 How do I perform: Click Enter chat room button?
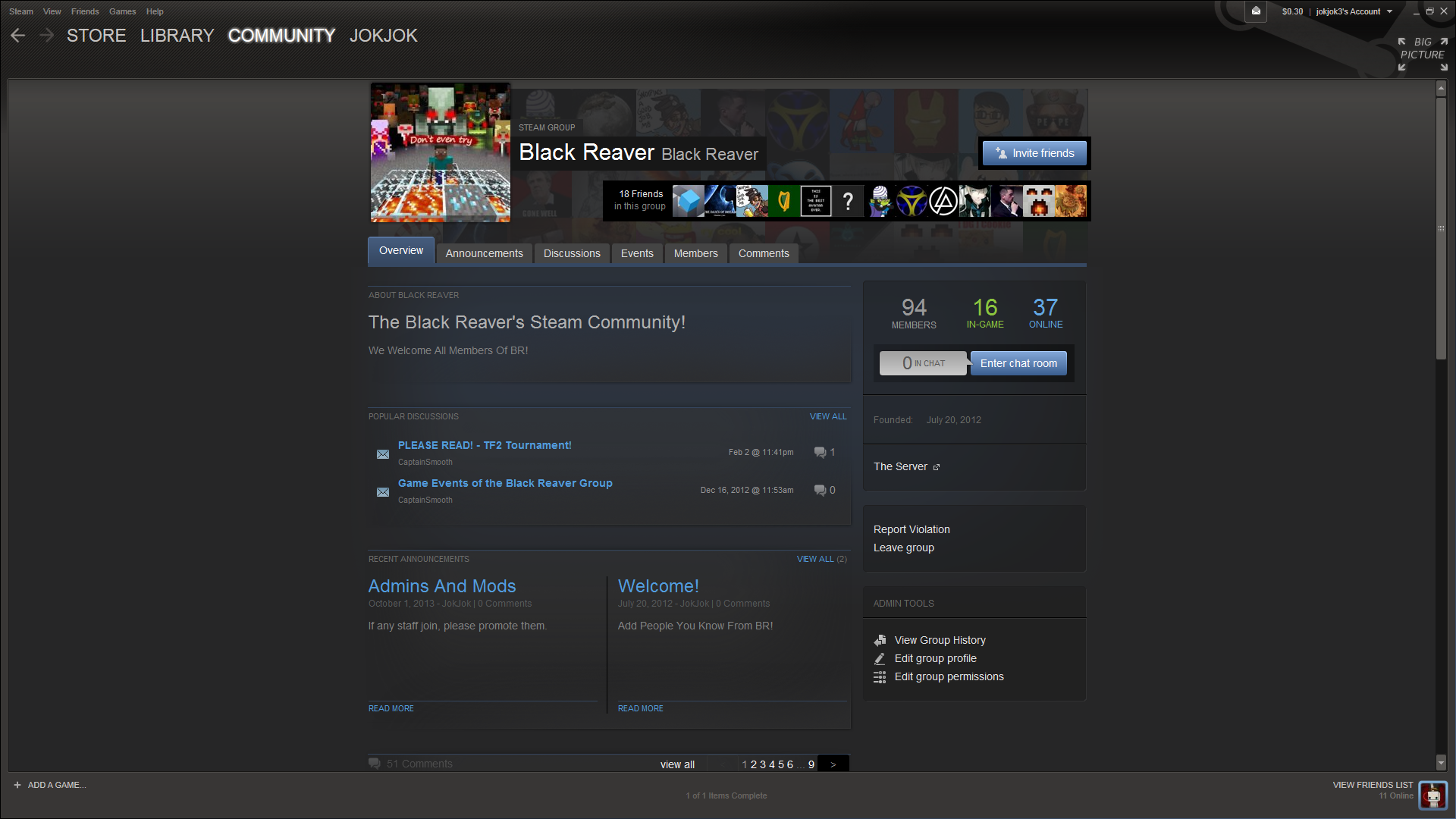pyautogui.click(x=1018, y=363)
